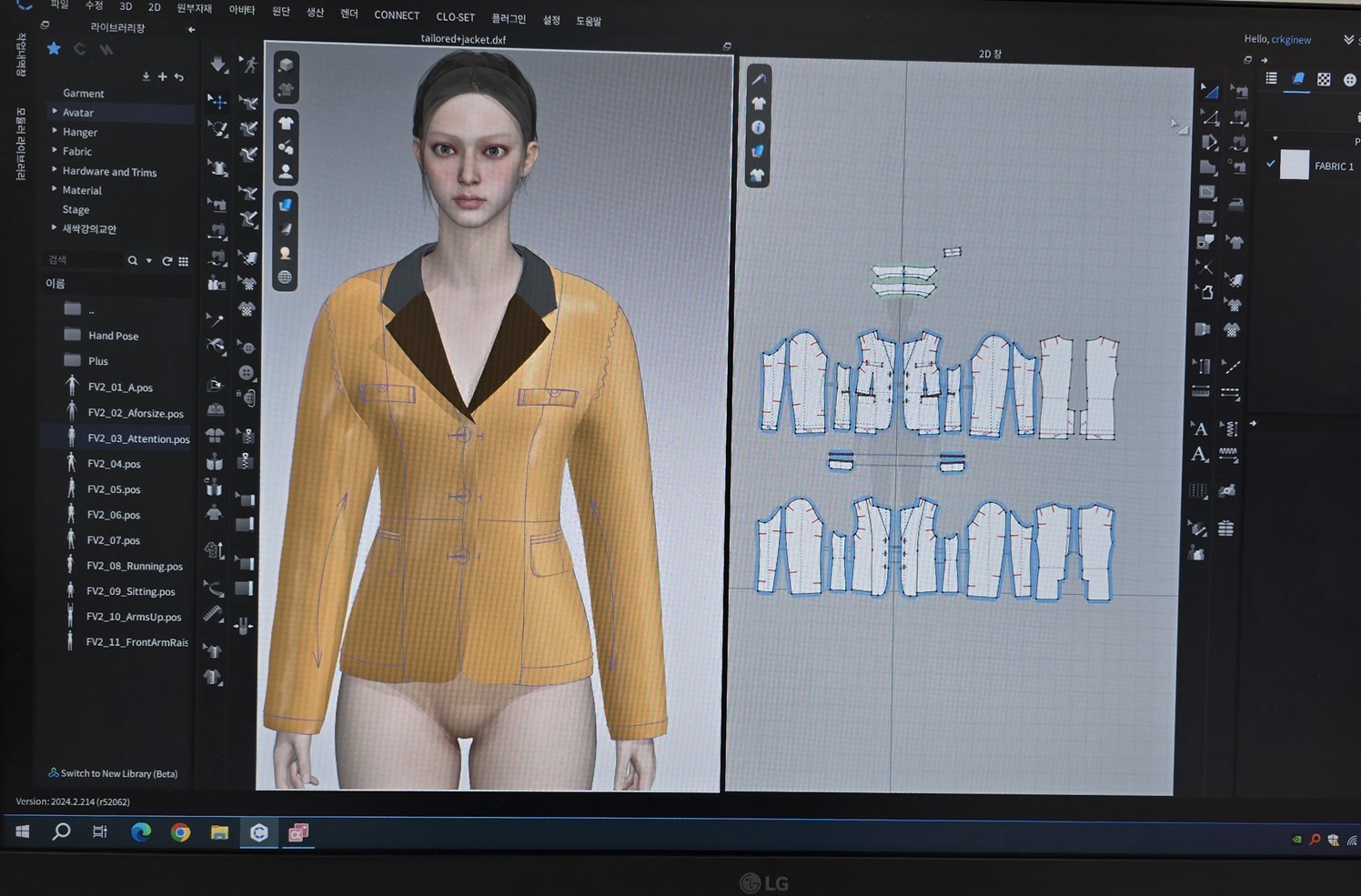Expand the Fabric library folder
Viewport: 1361px width, 896px height.
(x=76, y=152)
